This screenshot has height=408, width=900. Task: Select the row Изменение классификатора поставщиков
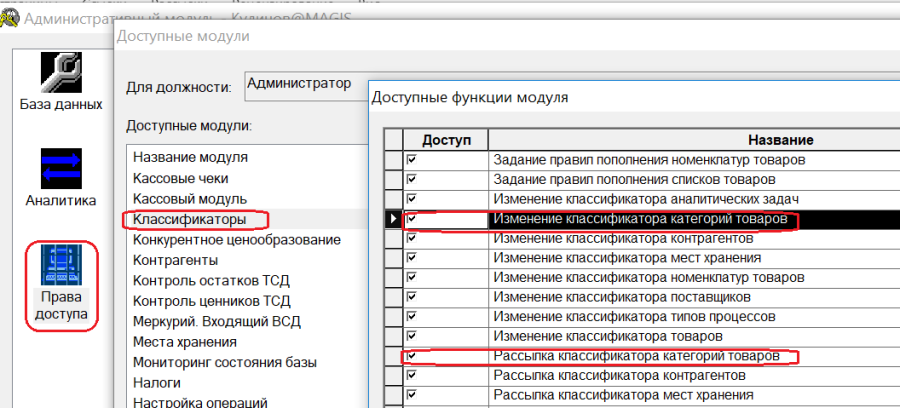click(622, 297)
